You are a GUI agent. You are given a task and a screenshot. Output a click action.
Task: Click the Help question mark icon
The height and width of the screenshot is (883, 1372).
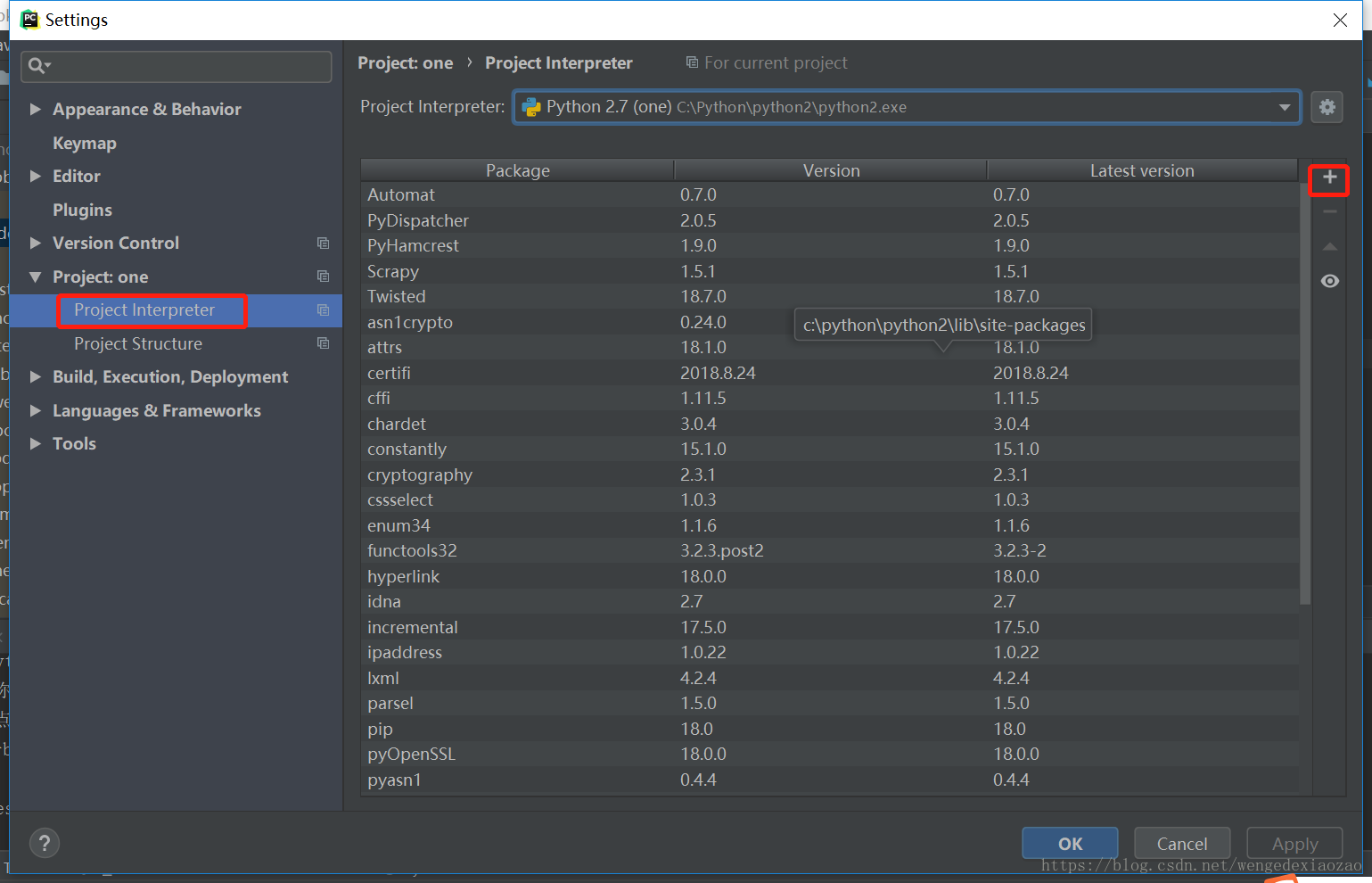click(x=44, y=842)
